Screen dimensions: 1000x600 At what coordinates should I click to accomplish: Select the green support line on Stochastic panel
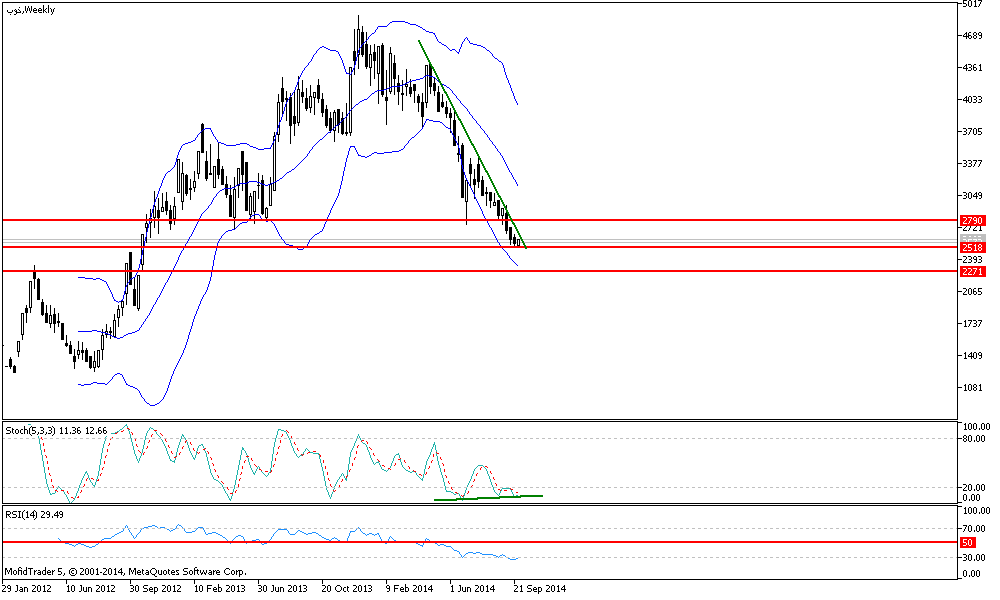click(488, 497)
